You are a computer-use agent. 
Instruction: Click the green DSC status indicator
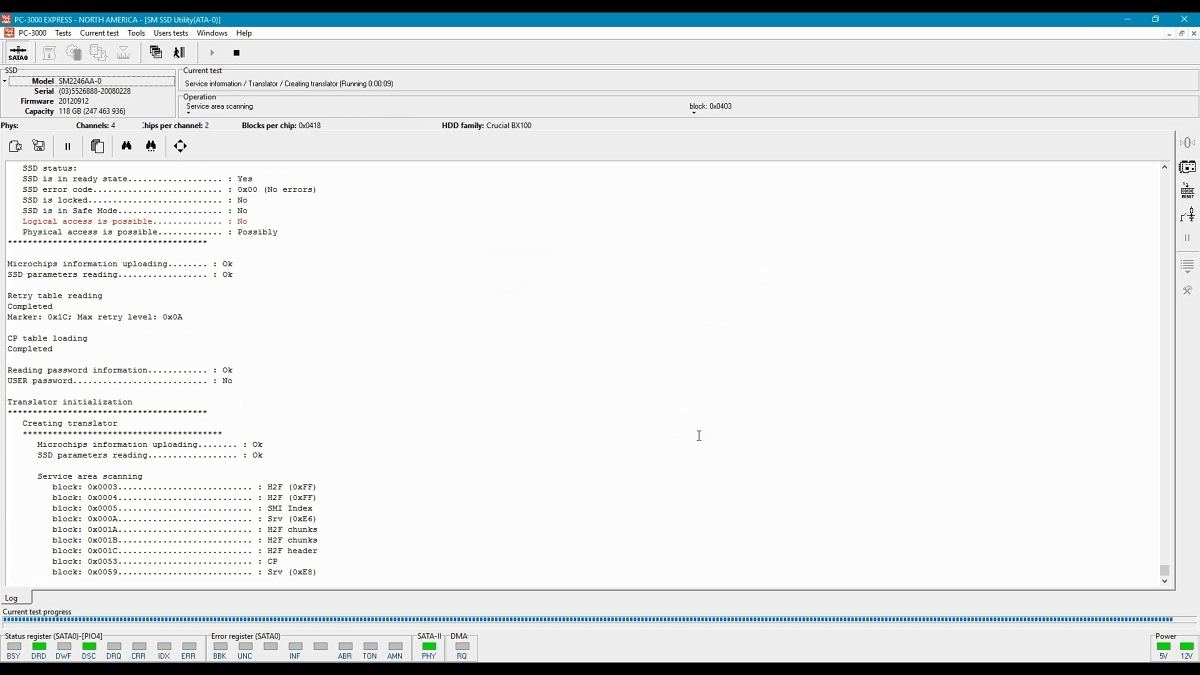pyautogui.click(x=89, y=647)
